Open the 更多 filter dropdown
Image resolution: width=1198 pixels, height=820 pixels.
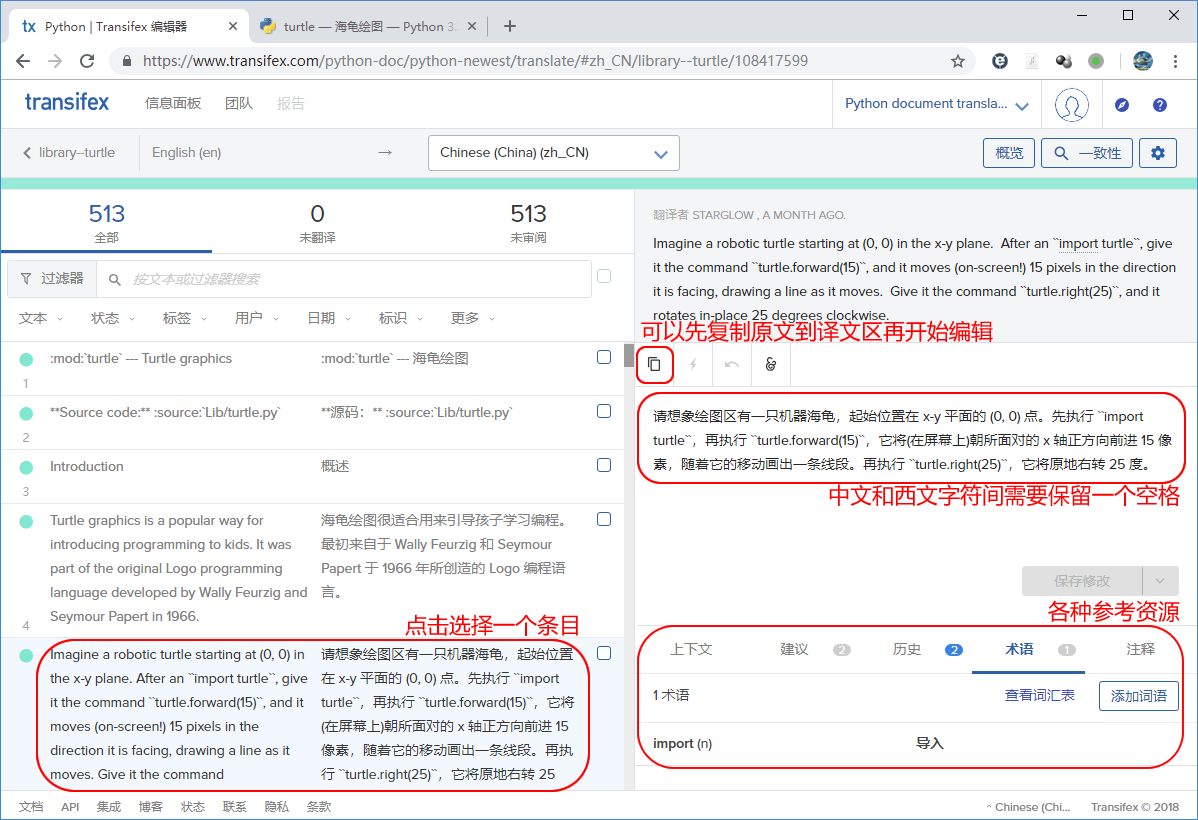[473, 318]
